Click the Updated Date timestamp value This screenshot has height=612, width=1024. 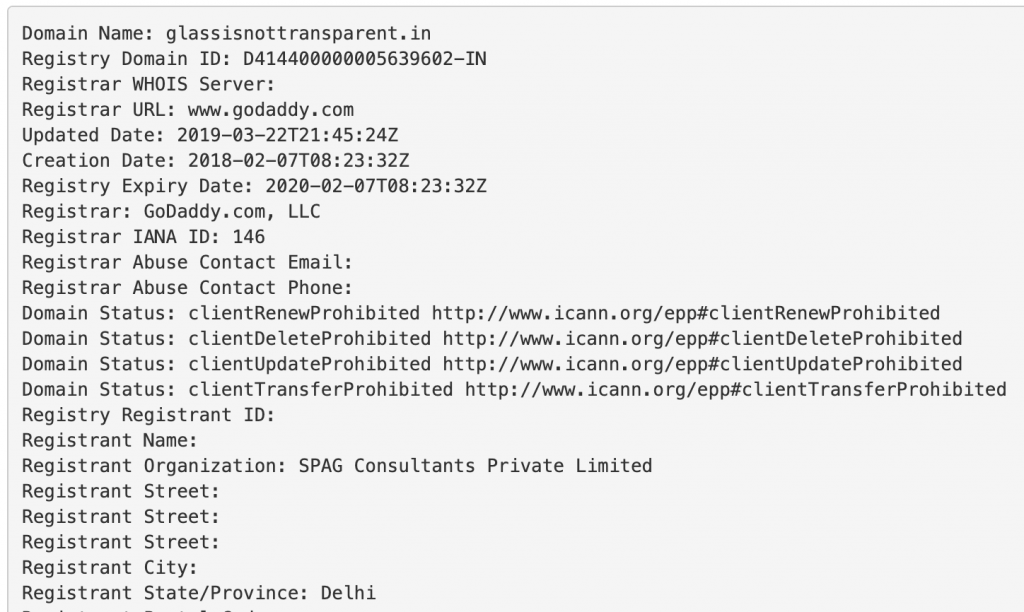point(287,135)
